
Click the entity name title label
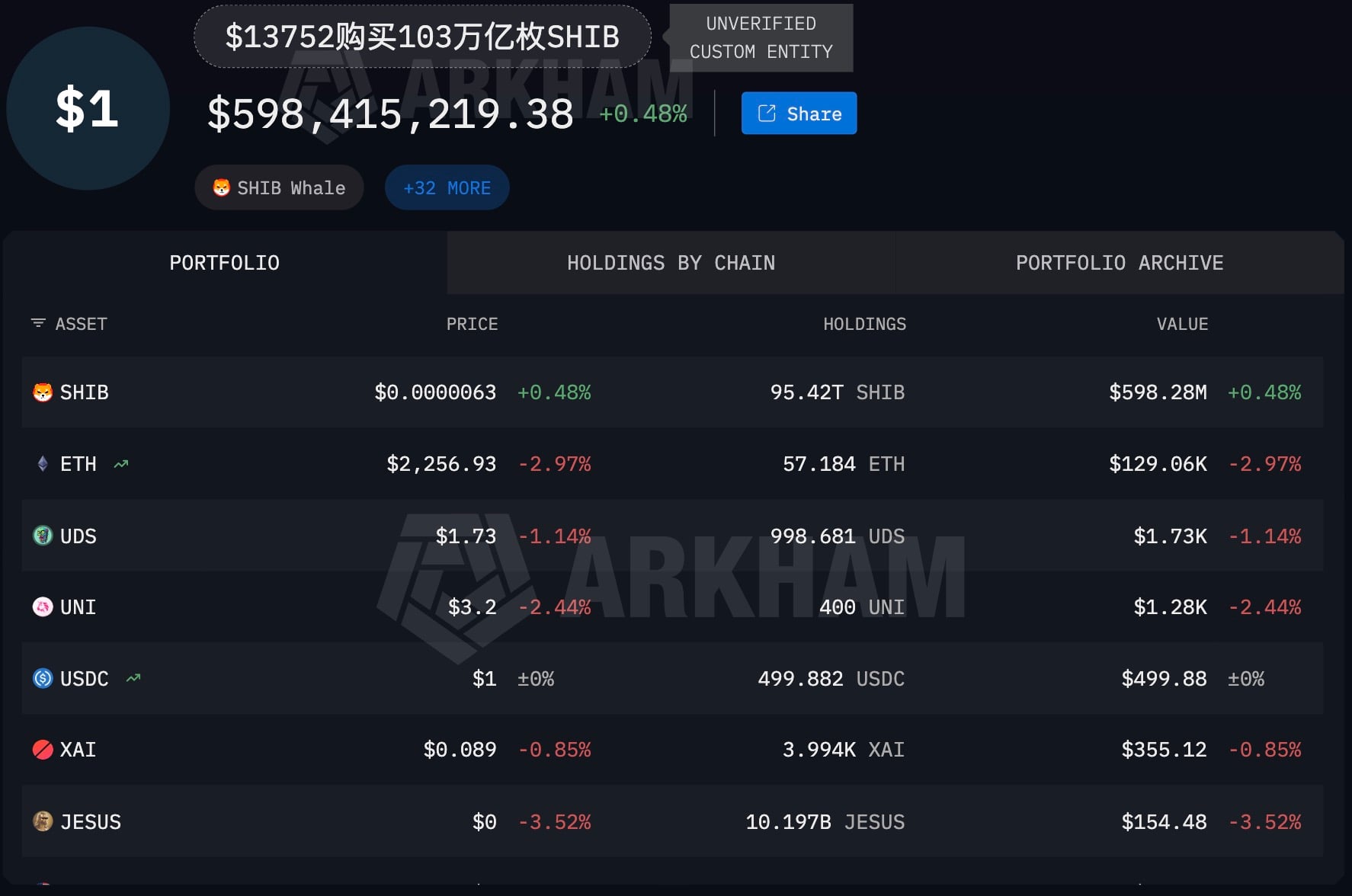[x=422, y=37]
